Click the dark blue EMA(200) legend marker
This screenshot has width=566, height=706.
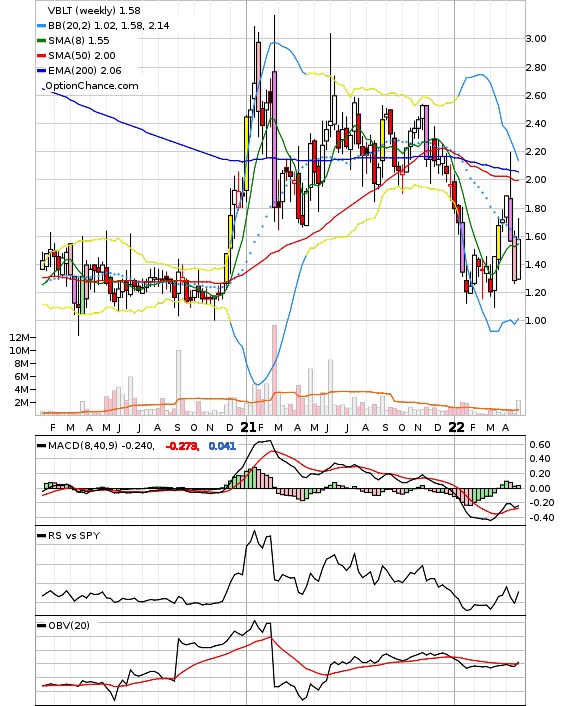pyautogui.click(x=41, y=71)
